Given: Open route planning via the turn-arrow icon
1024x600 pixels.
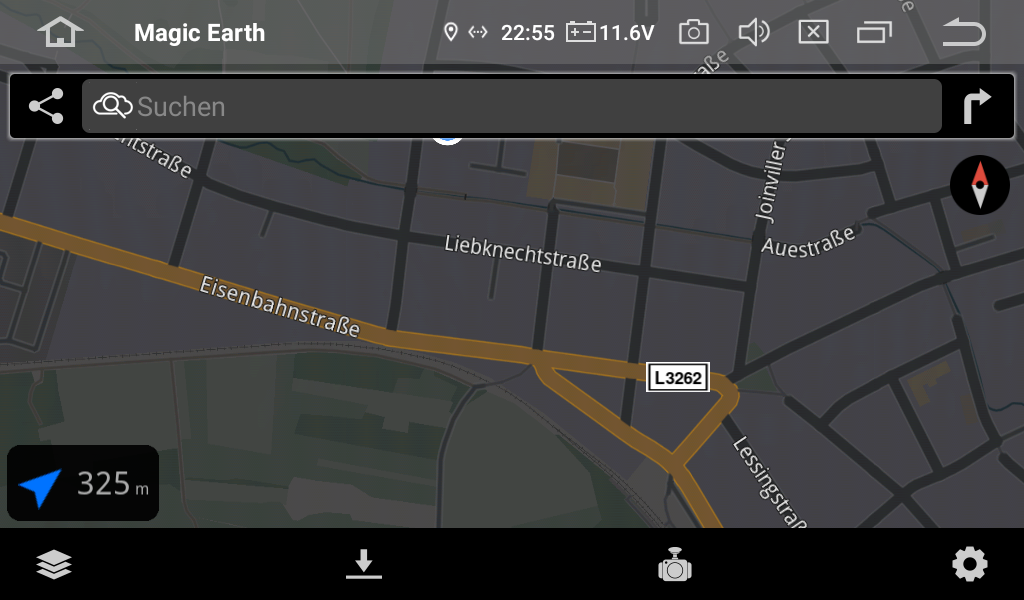Looking at the screenshot, I should pos(977,106).
